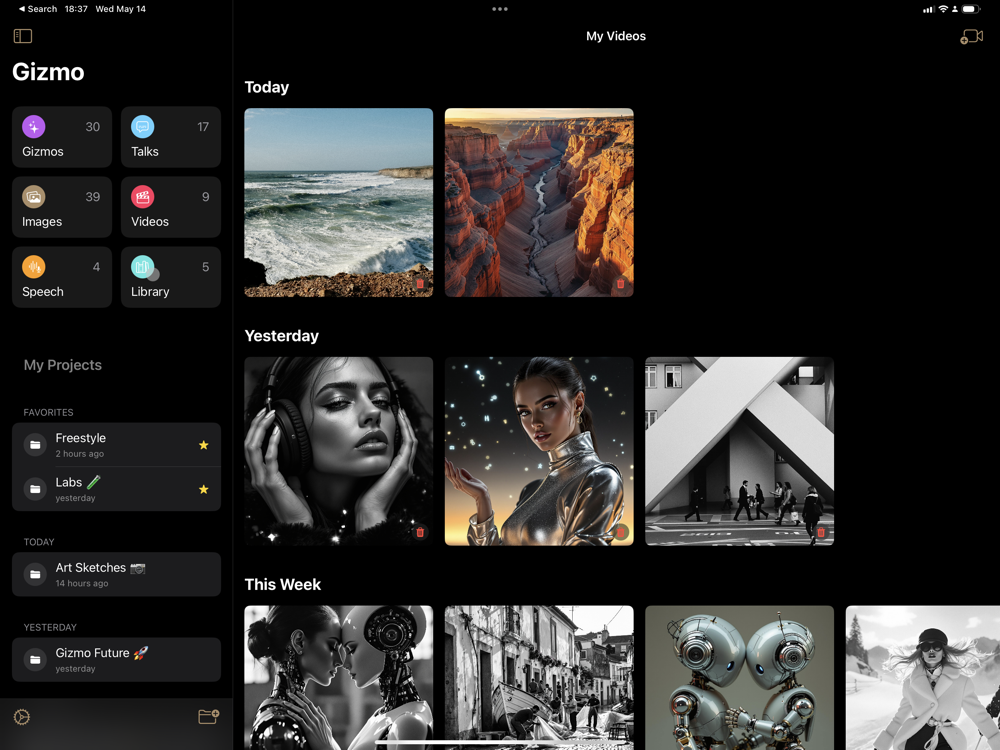Select the Speech category card
Image resolution: width=1000 pixels, height=750 pixels.
[62, 277]
